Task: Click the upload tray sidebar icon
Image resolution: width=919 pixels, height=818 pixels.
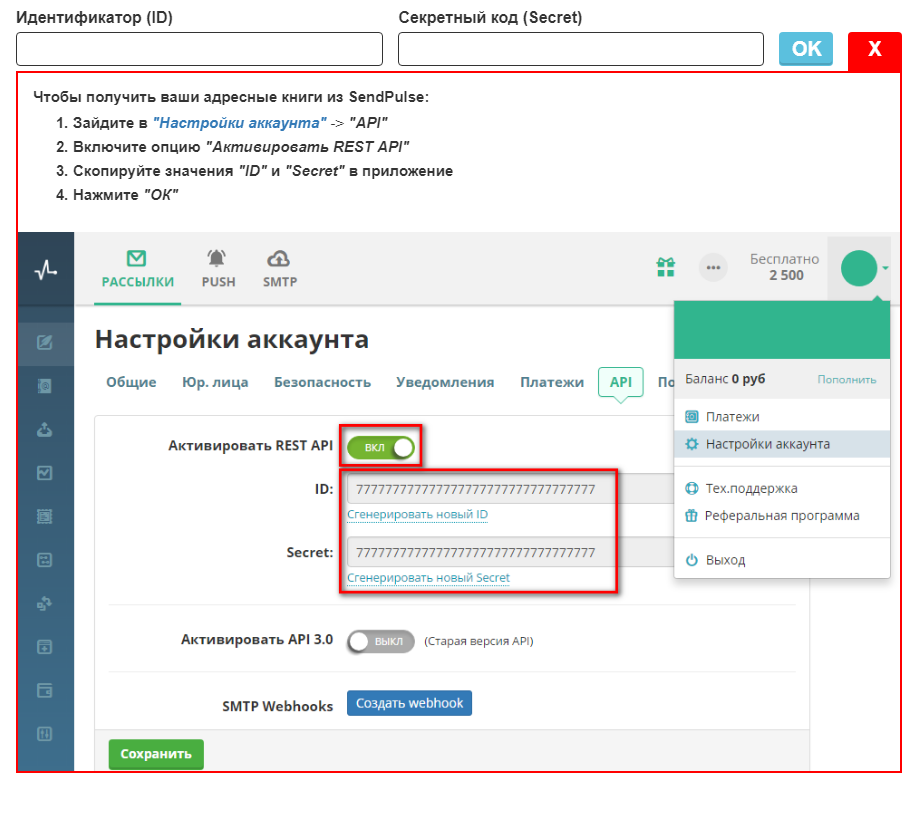Action: [x=45, y=430]
